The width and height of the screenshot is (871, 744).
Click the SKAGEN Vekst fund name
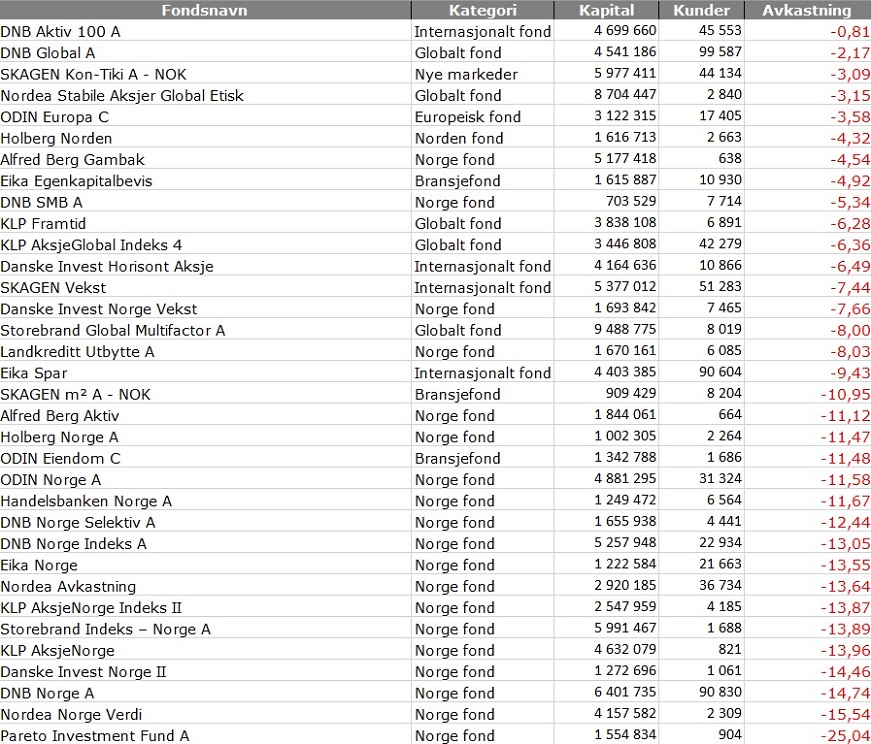point(53,288)
